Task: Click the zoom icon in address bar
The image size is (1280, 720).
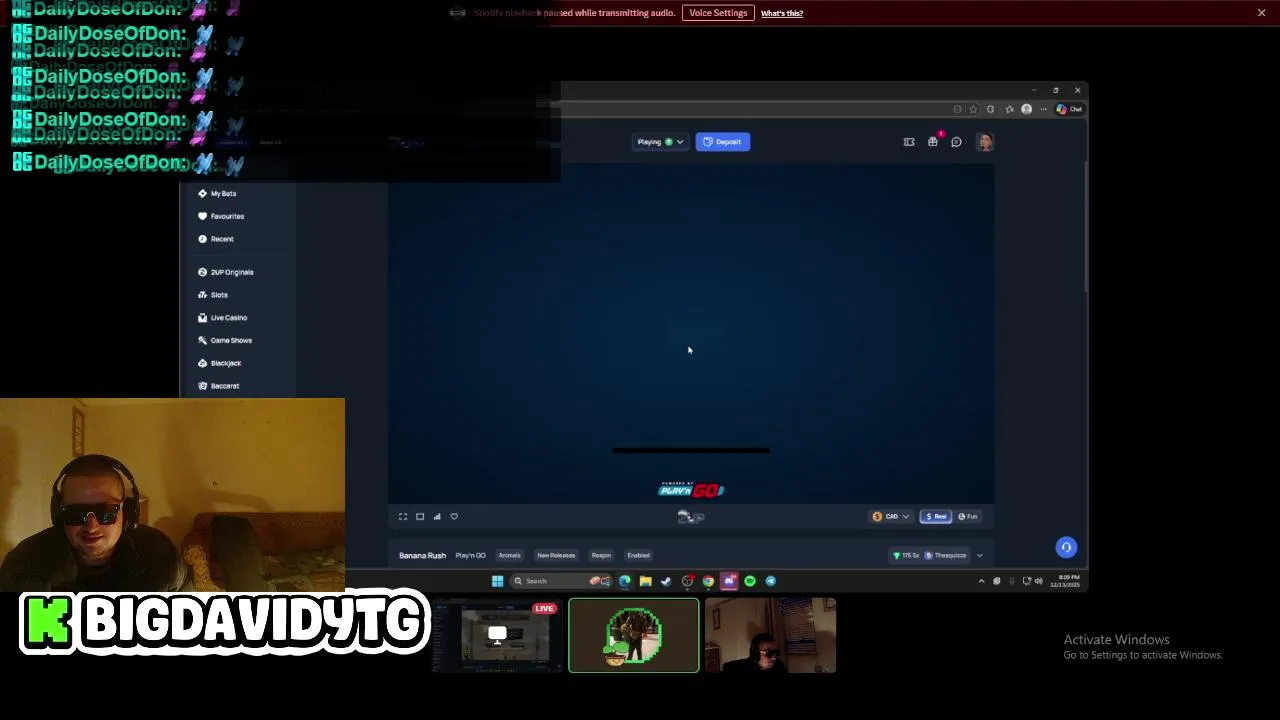Action: click(957, 109)
